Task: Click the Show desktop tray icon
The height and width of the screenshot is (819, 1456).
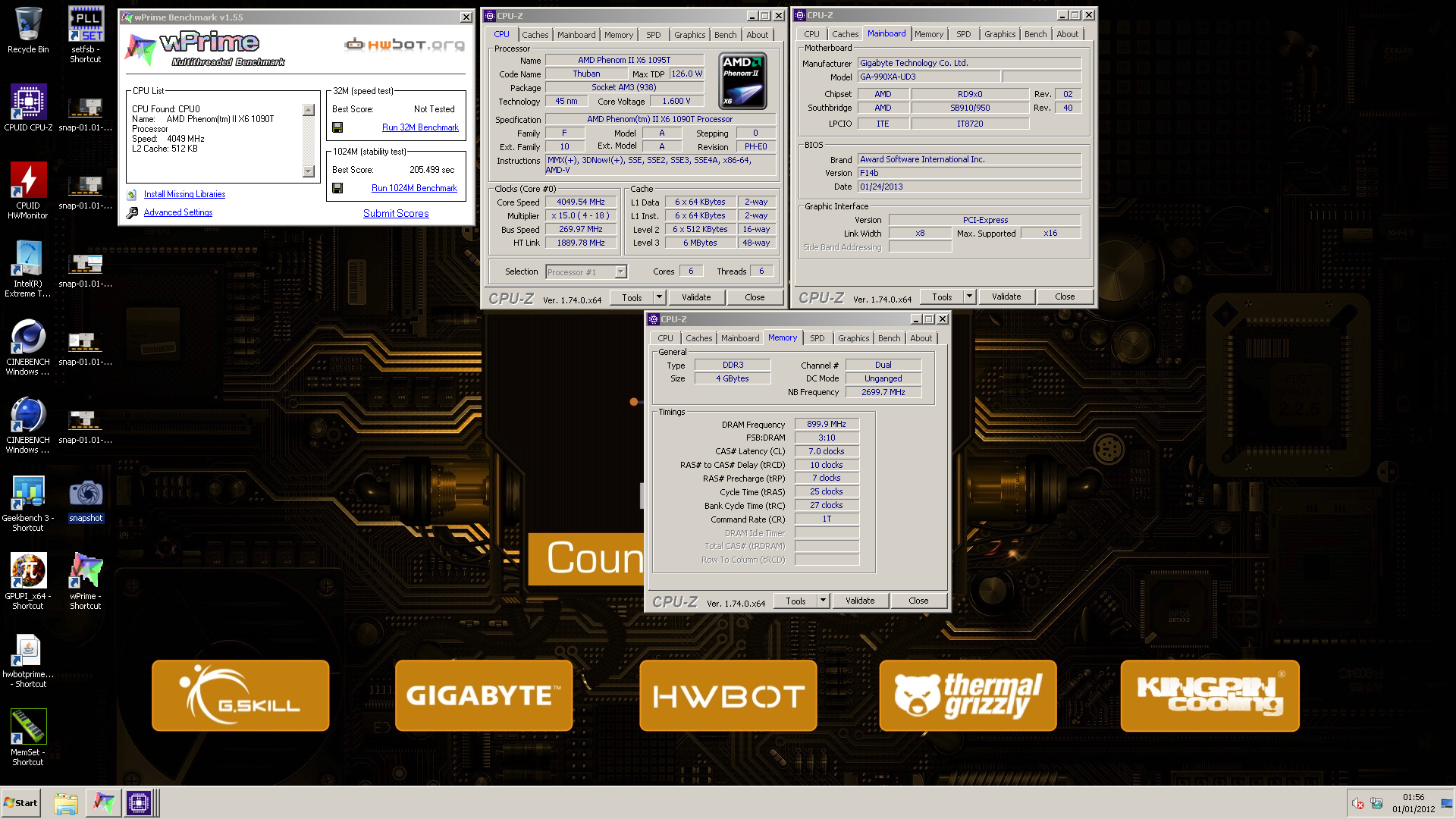Action: point(1447,803)
